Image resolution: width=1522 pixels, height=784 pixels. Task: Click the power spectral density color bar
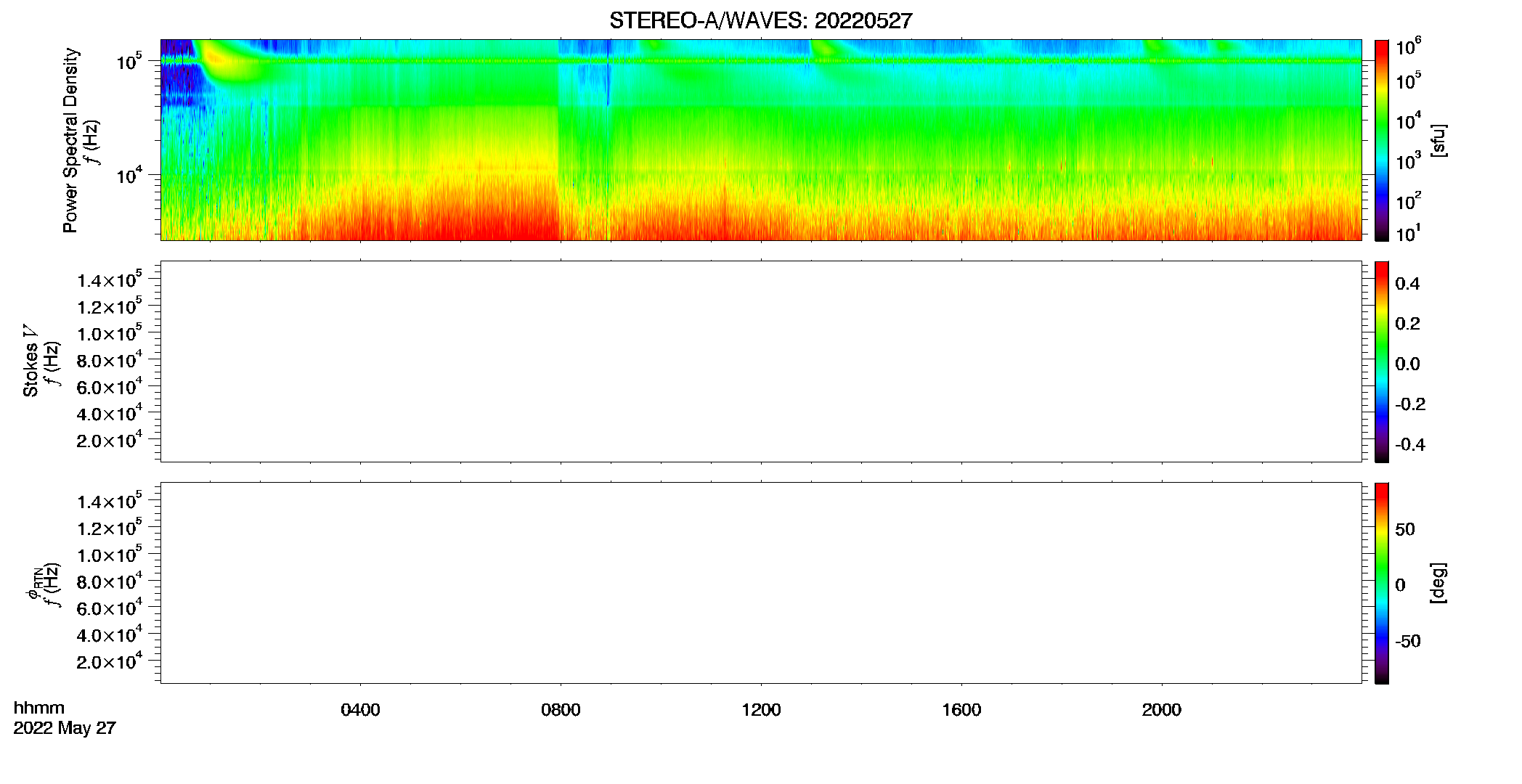point(1382,140)
